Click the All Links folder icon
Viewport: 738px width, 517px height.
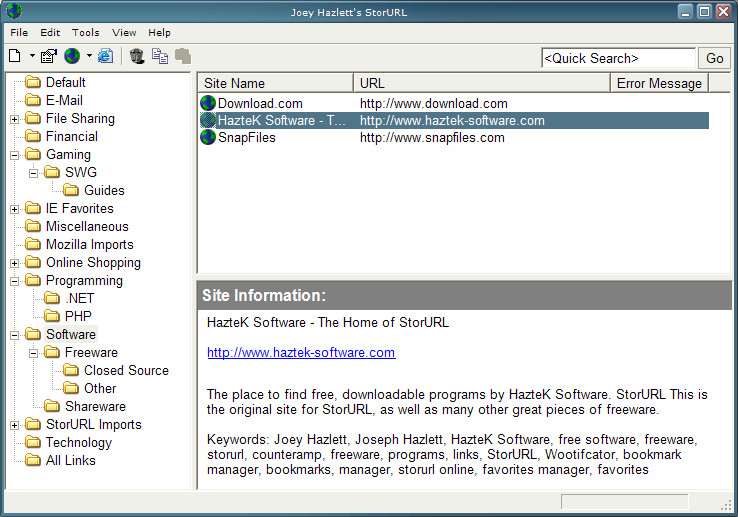tap(33, 460)
